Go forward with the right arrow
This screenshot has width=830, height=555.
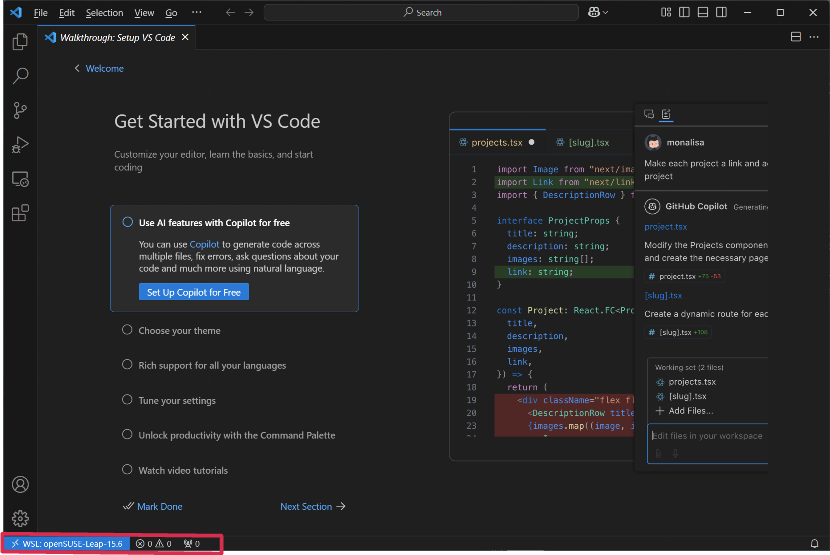[249, 12]
